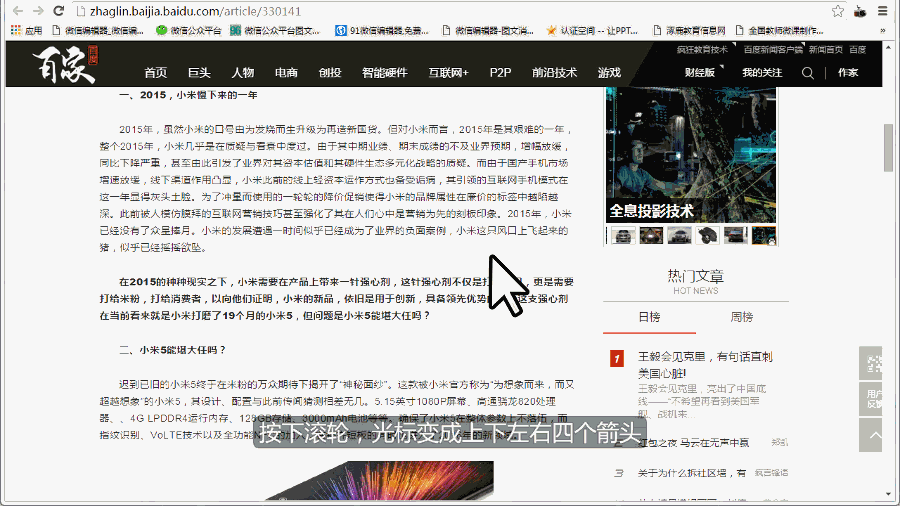Open 91微信编辑器 bookmark
The width and height of the screenshot is (900, 506).
(382, 30)
